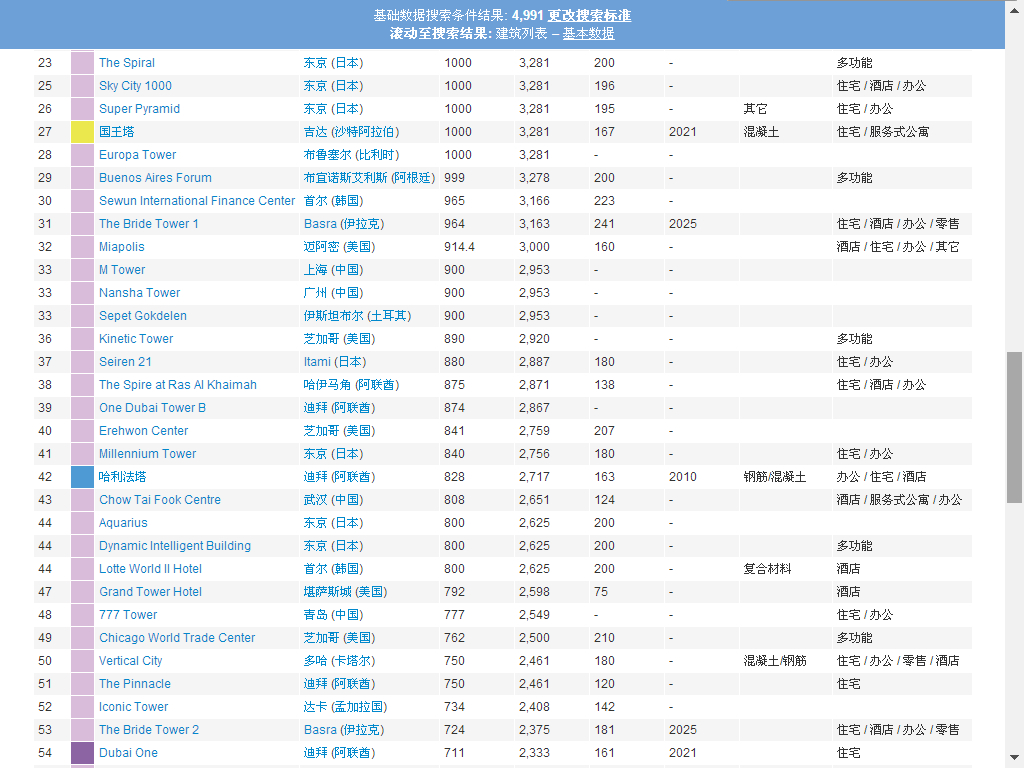The height and width of the screenshot is (768, 1024).
Task: Open the 更改搜索标准 link in header
Action: tap(589, 15)
